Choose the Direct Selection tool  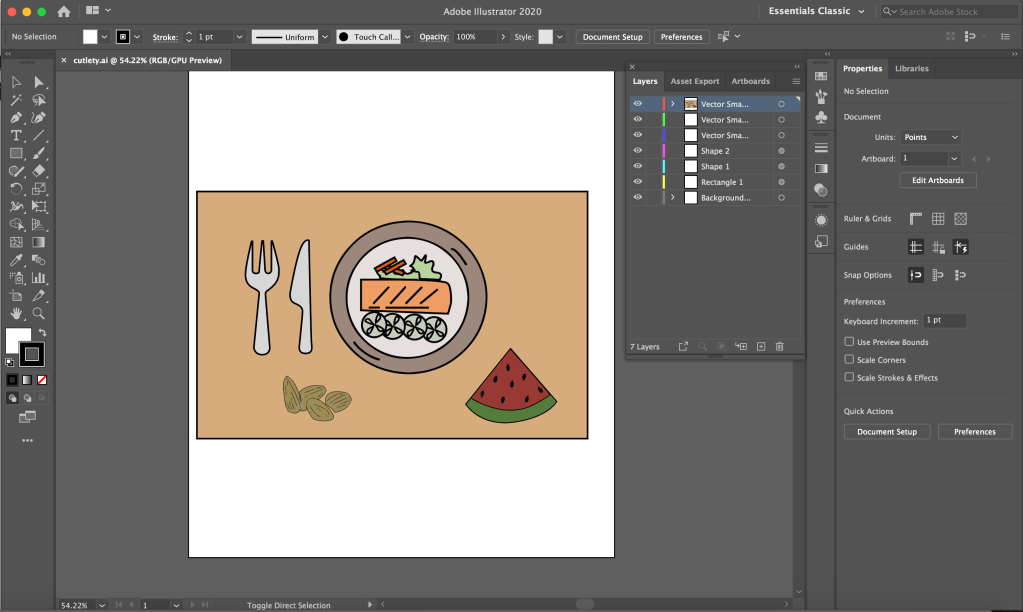[x=39, y=82]
